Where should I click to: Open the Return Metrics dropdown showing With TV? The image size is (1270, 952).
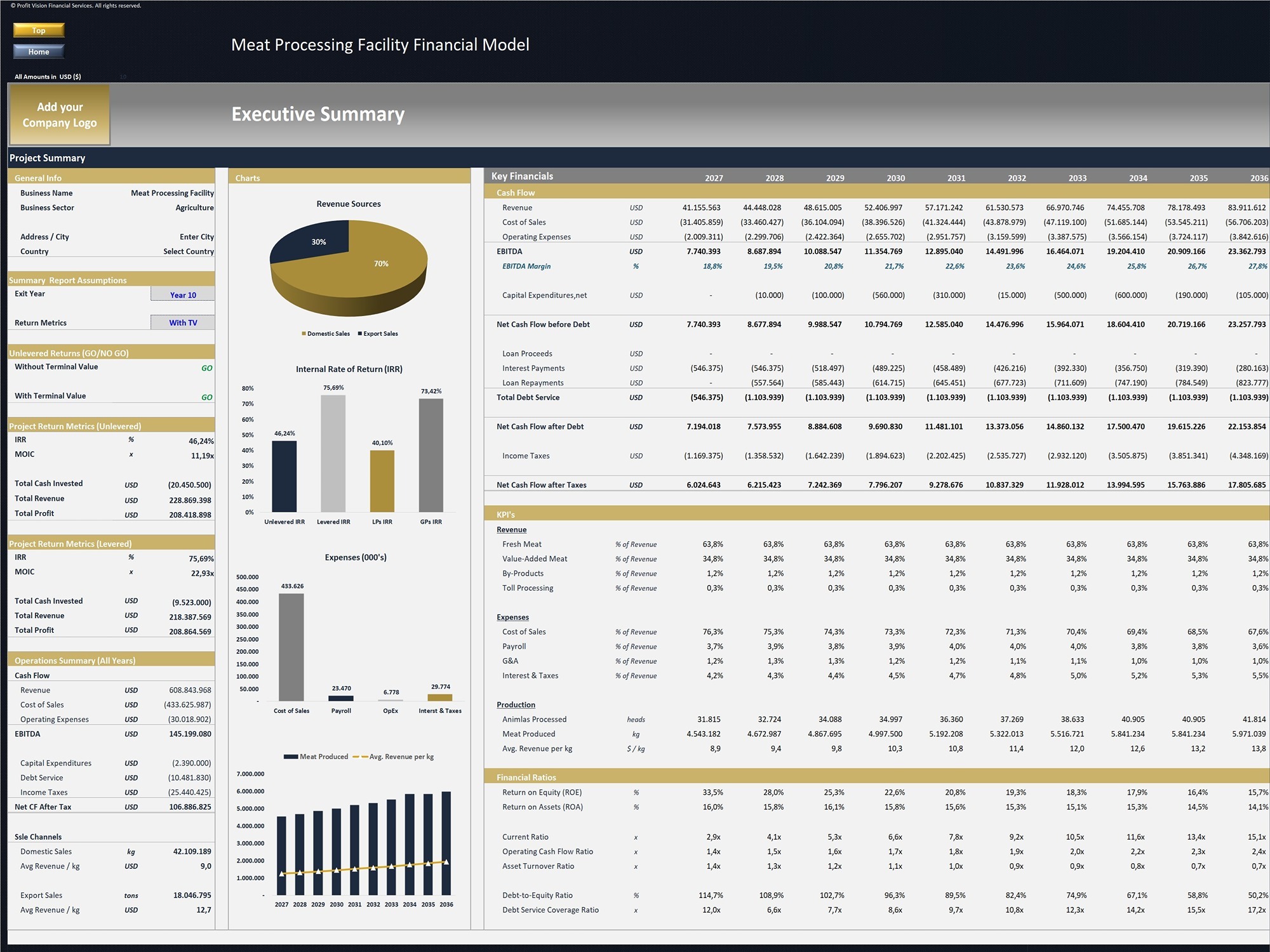183,322
